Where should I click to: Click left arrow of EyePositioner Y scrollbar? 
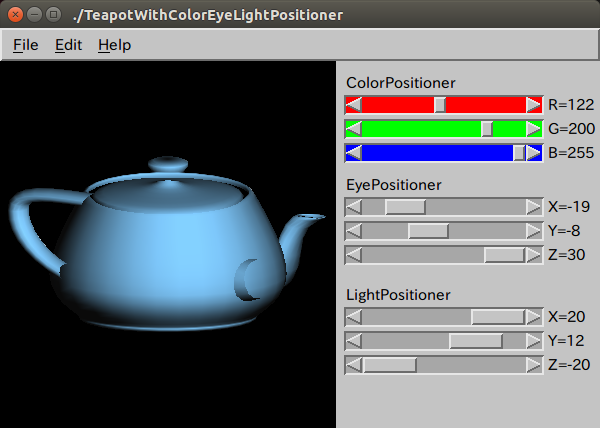354,231
